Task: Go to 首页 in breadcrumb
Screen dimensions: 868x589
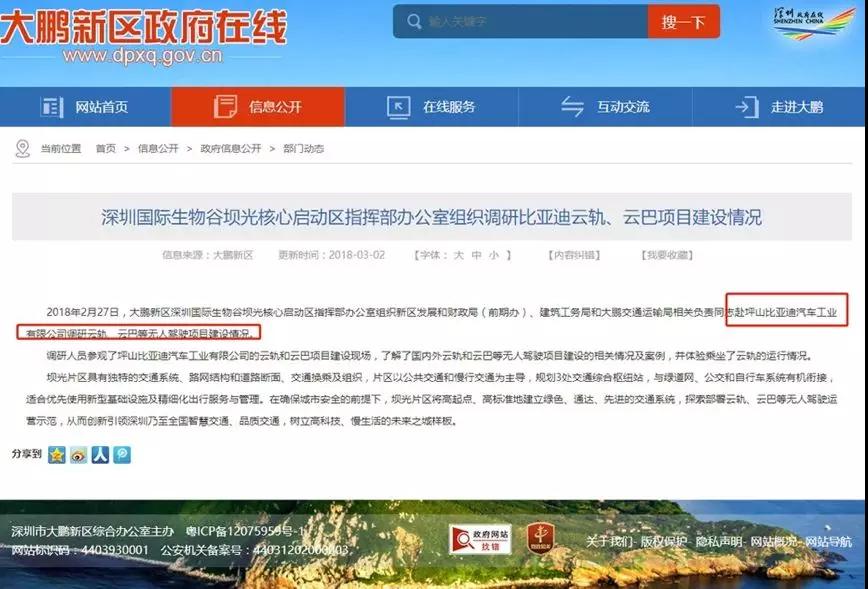Action: [x=106, y=148]
